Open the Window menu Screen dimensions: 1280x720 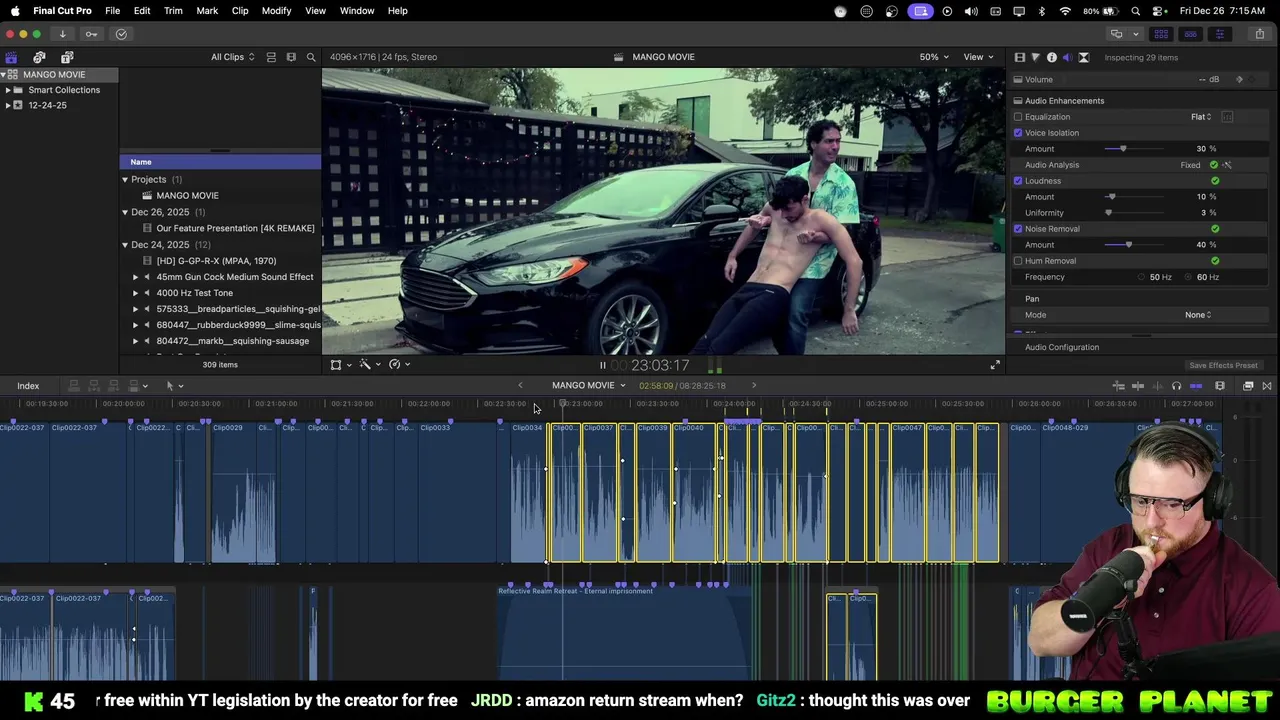tap(357, 11)
